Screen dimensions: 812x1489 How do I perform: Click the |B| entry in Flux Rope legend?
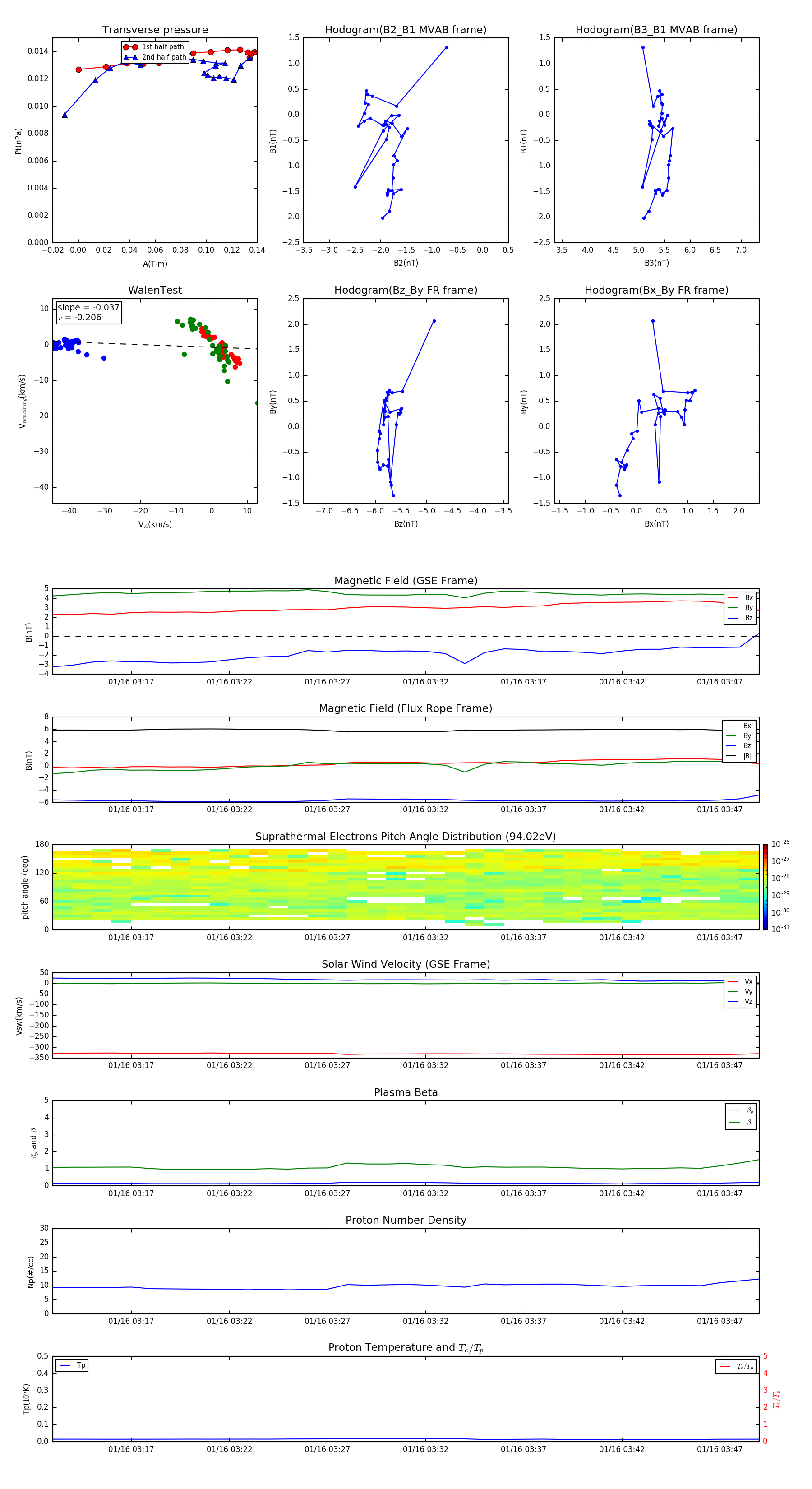pos(740,757)
